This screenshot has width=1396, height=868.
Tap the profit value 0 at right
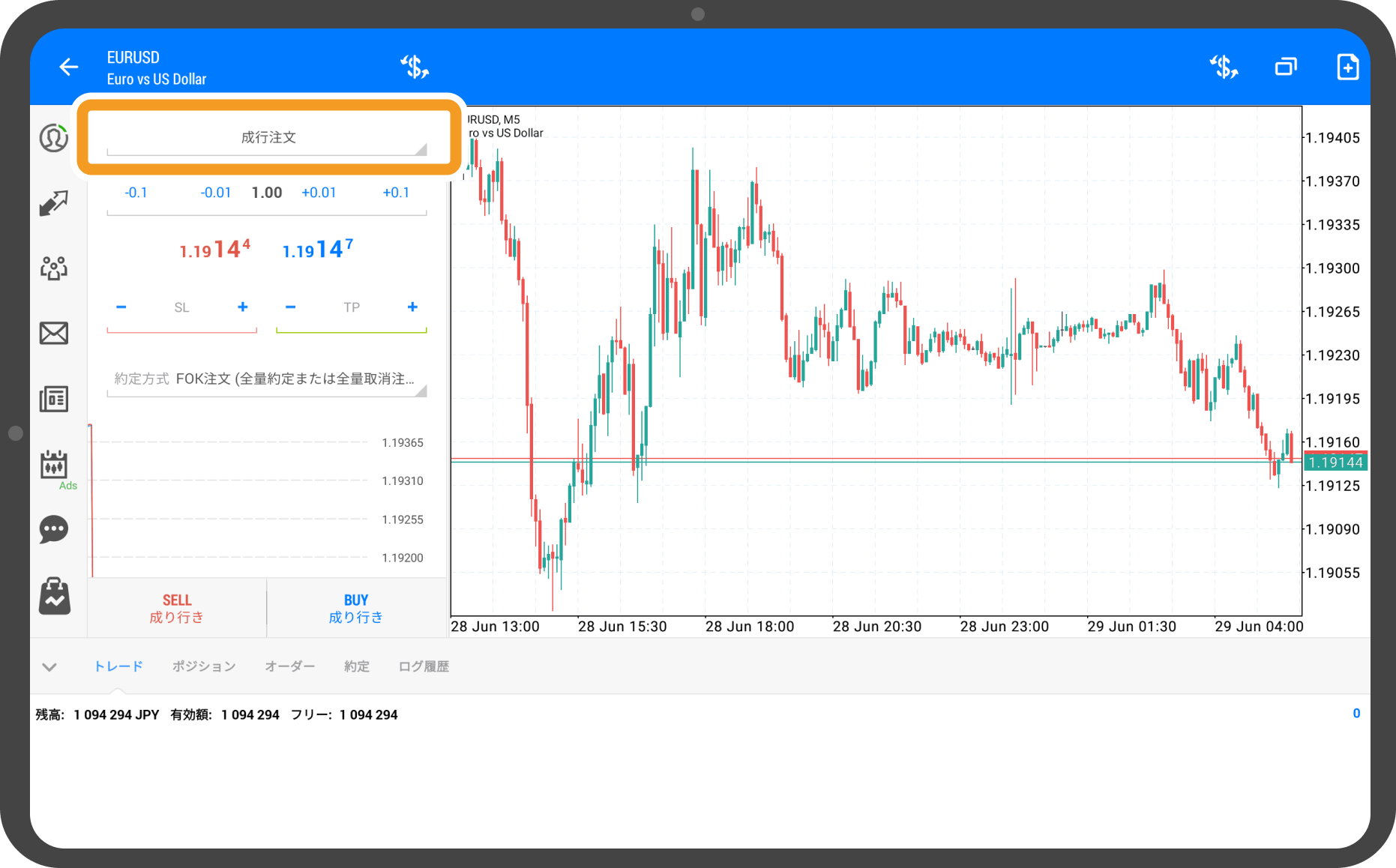[1356, 714]
